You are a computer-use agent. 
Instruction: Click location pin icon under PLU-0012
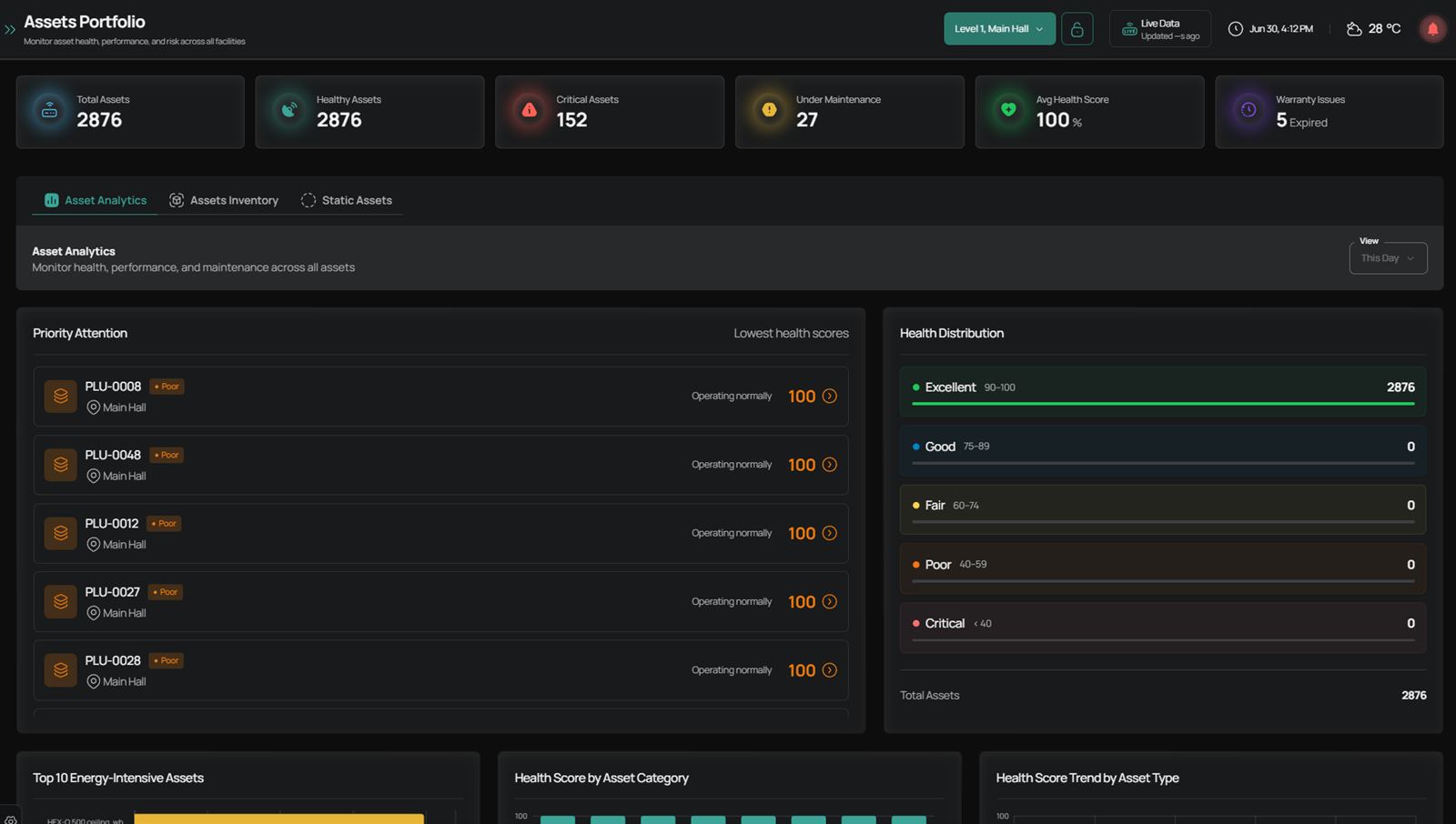(93, 545)
